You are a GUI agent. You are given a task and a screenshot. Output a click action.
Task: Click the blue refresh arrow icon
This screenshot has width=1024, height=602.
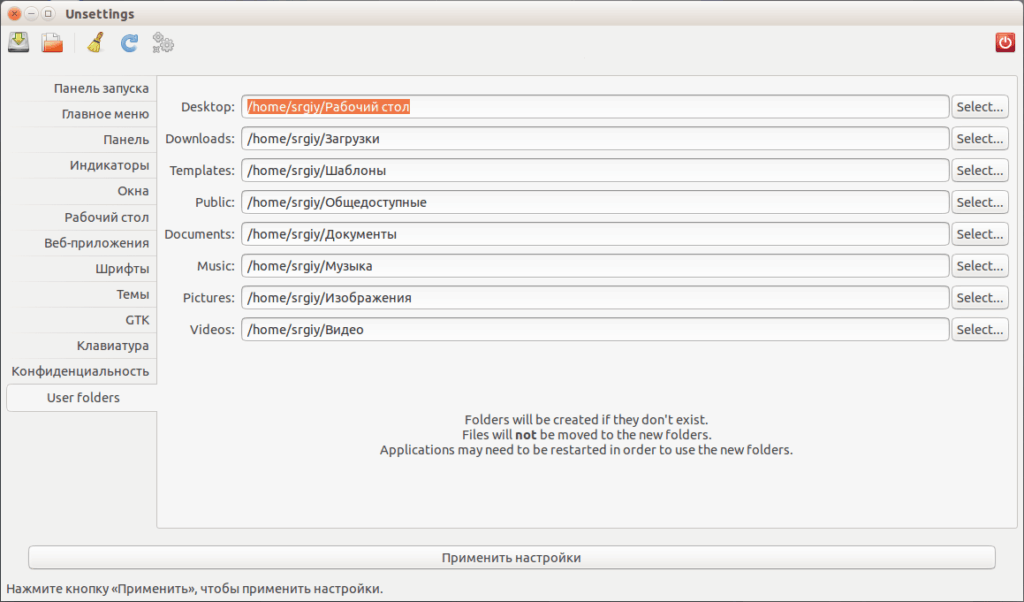tap(129, 43)
